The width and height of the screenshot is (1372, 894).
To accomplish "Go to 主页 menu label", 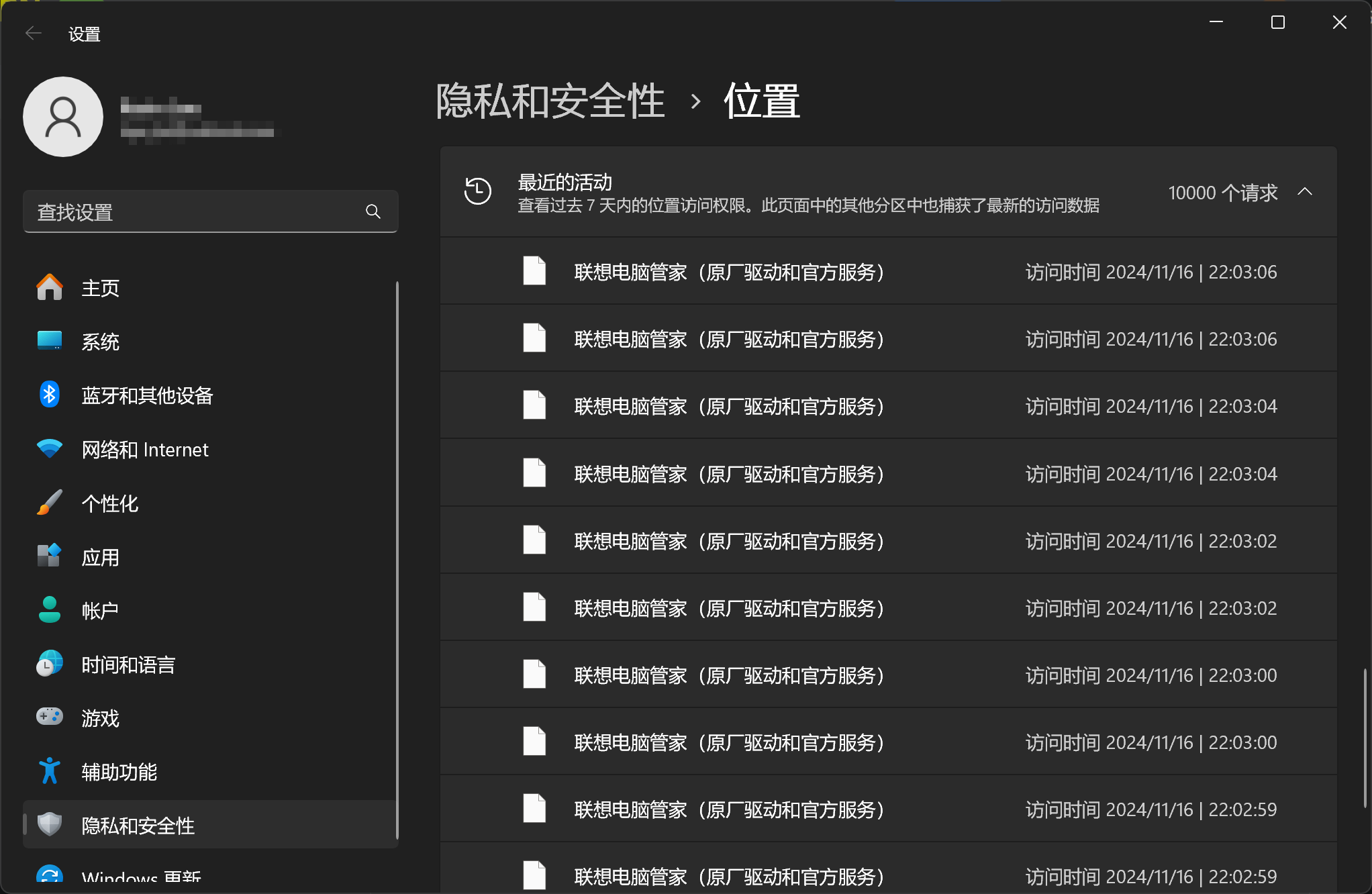I will click(x=101, y=288).
